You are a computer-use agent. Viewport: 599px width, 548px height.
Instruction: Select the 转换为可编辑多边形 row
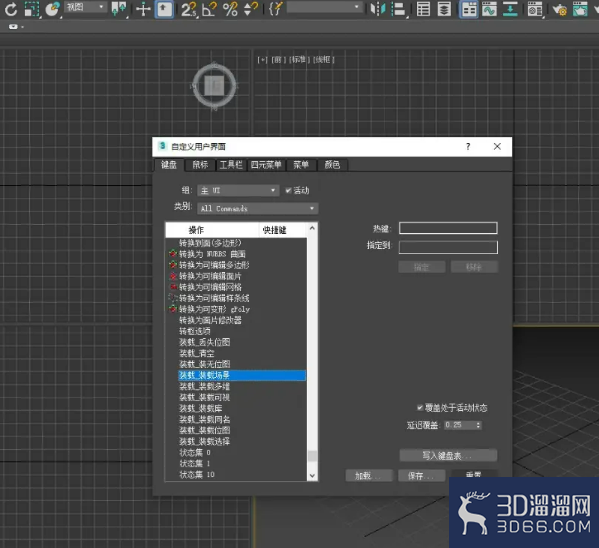pos(236,265)
